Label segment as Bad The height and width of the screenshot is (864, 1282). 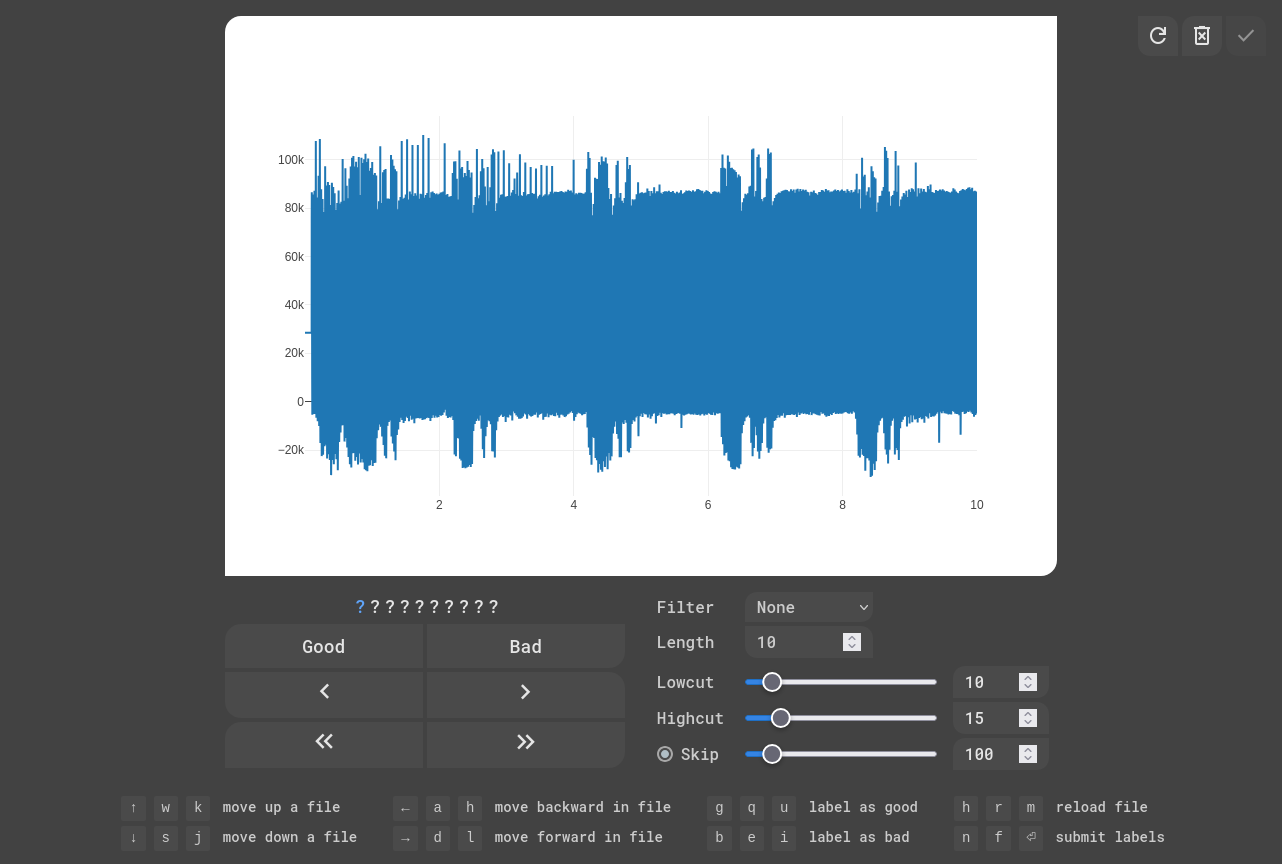point(526,647)
